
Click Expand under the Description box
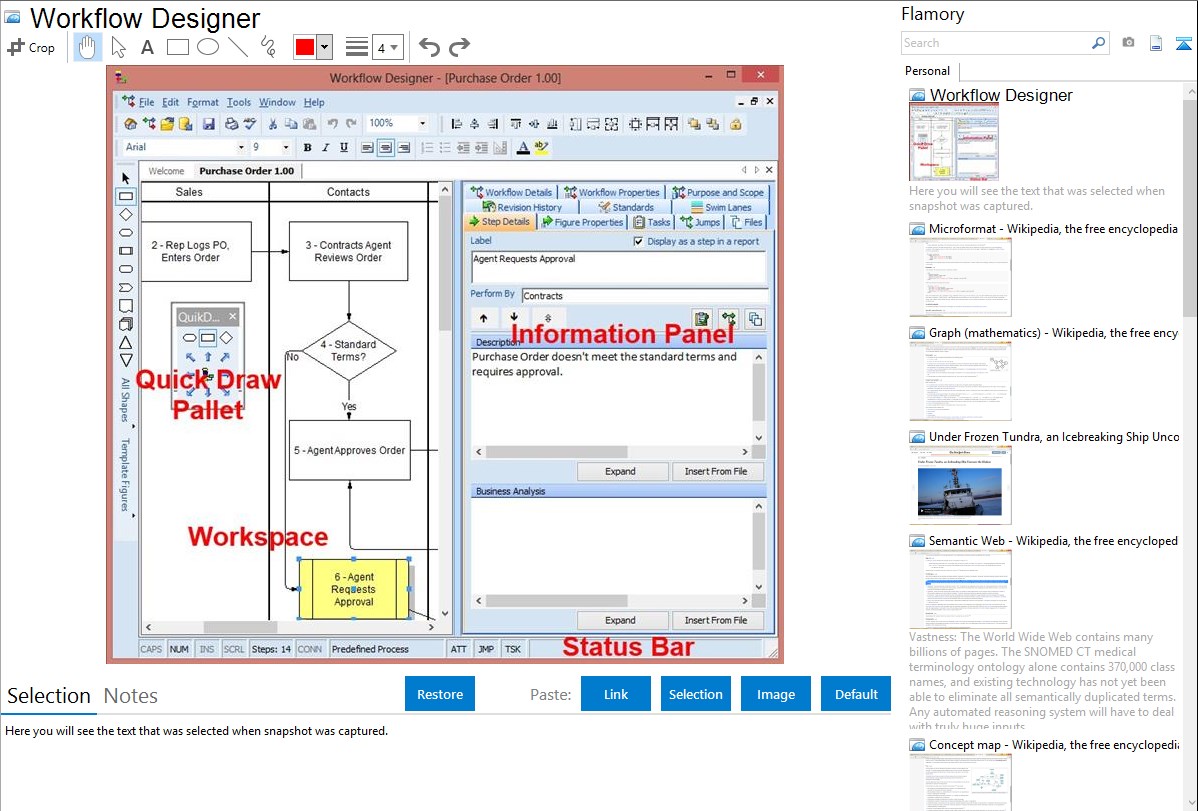[620, 472]
